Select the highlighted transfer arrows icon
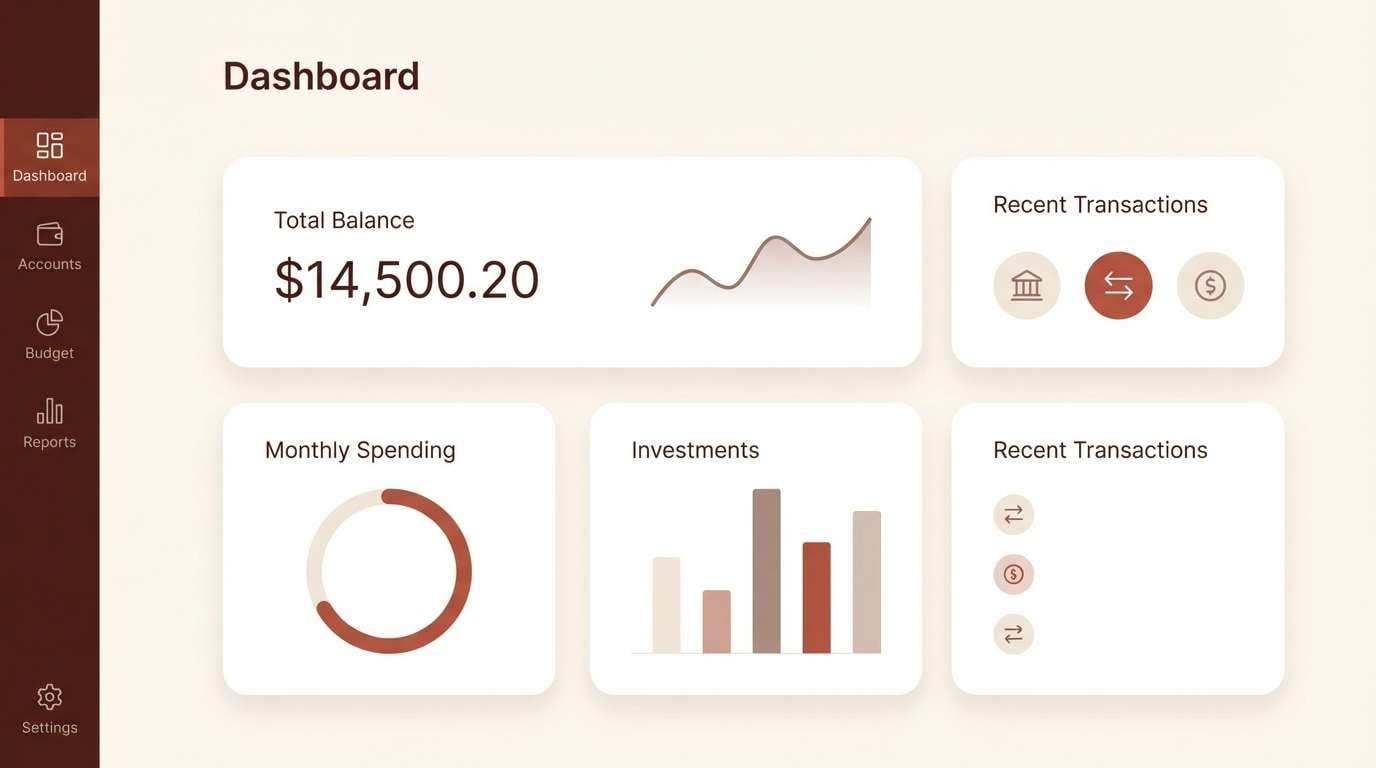 click(1118, 285)
